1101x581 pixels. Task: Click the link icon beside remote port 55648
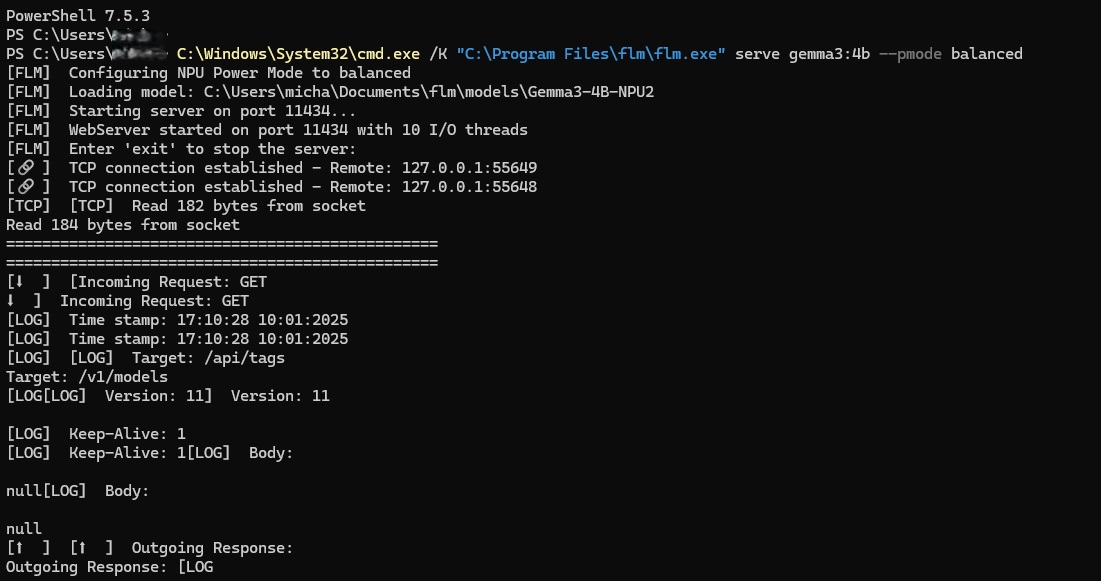tap(28, 187)
